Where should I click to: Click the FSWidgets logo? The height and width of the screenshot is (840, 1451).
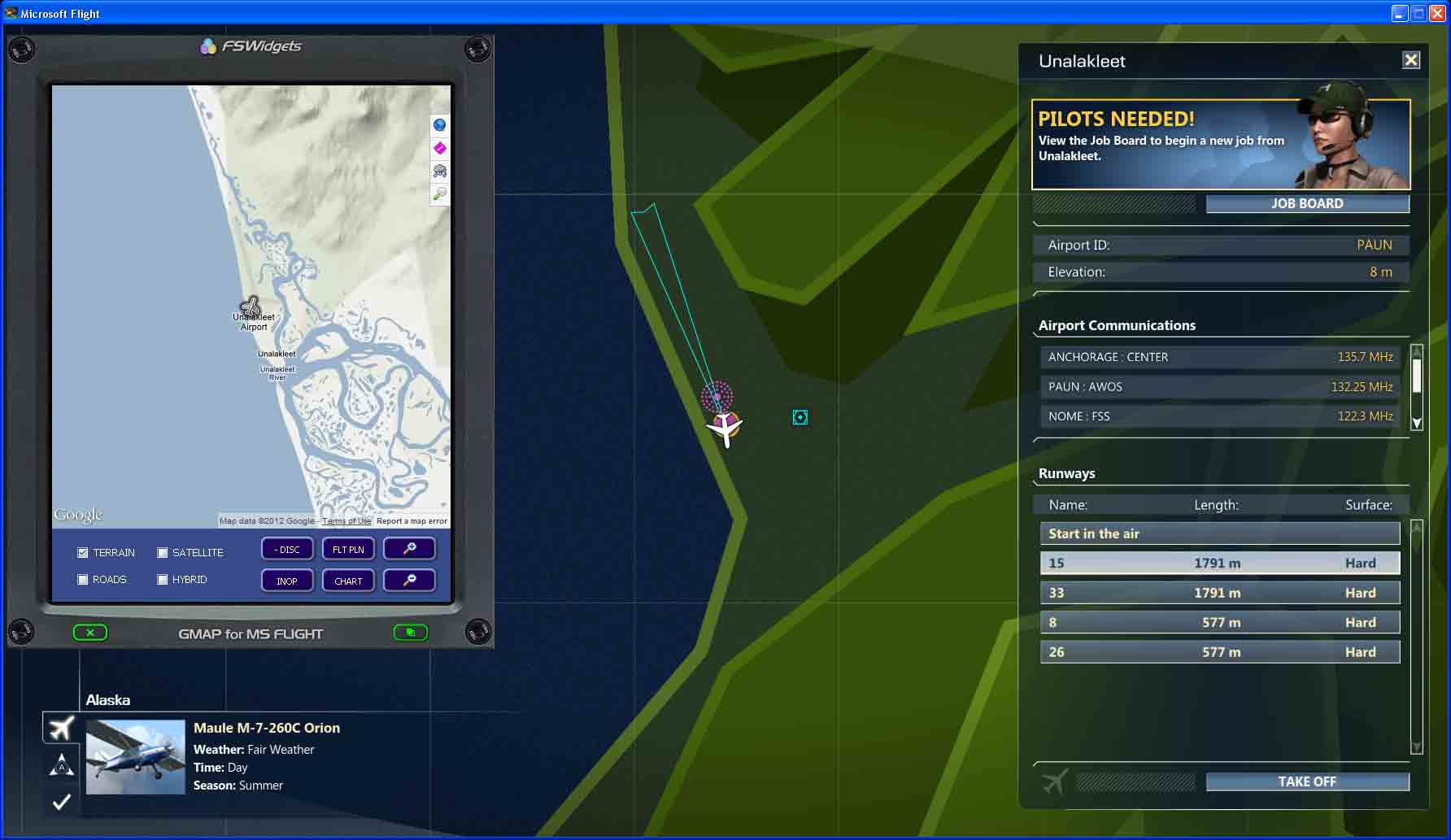point(251,46)
